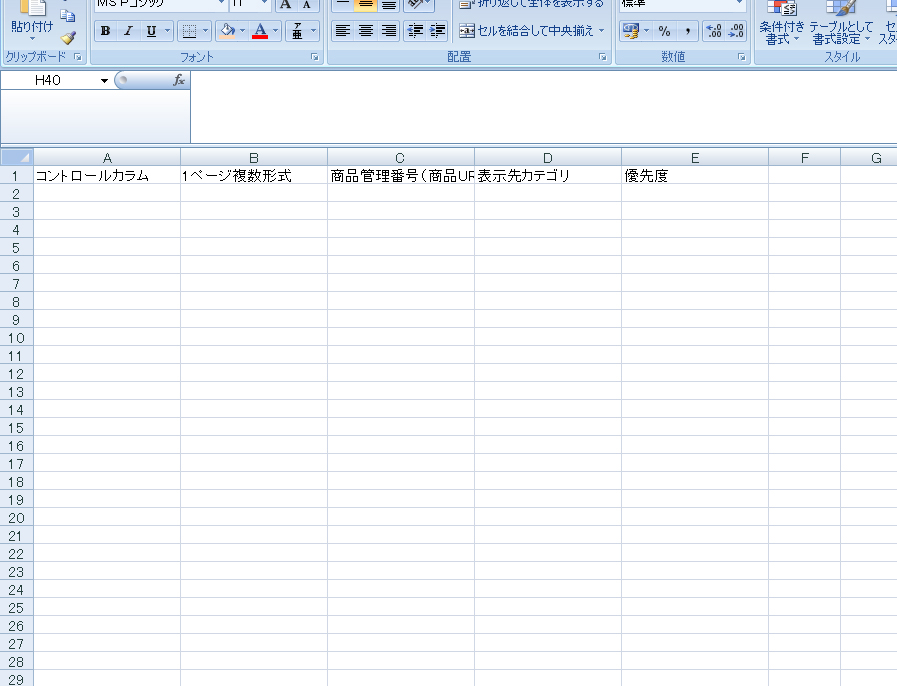Image resolution: width=897 pixels, height=686 pixels.
Task: Open the borders dropdown arrow
Action: 205,31
